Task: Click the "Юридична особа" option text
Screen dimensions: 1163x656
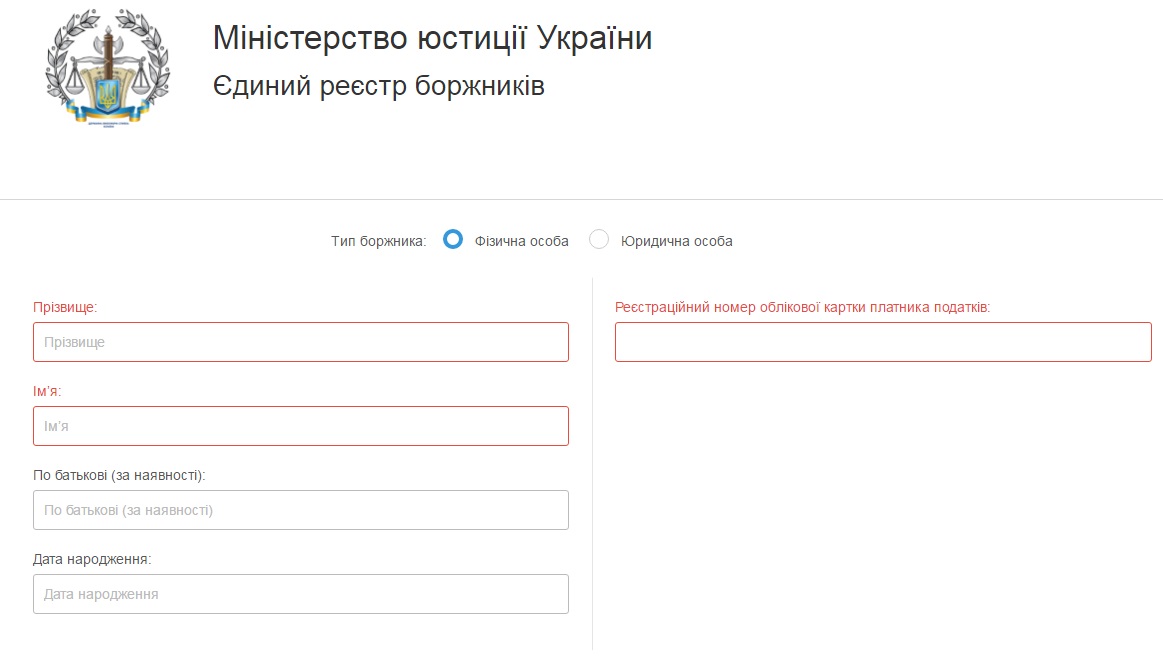Action: point(676,241)
